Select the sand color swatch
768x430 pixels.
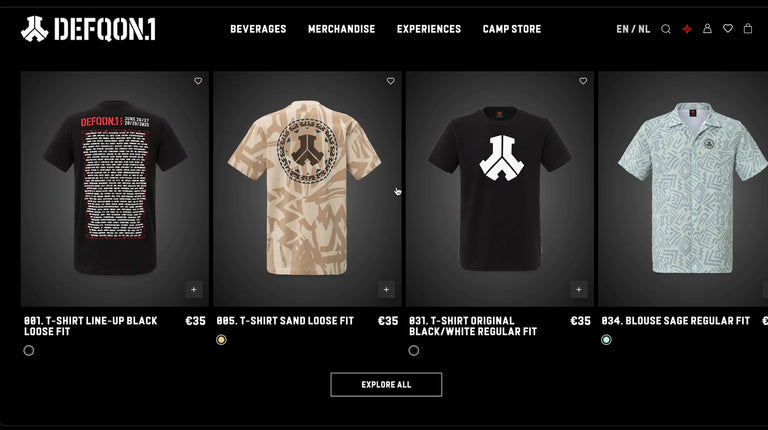(x=221, y=339)
